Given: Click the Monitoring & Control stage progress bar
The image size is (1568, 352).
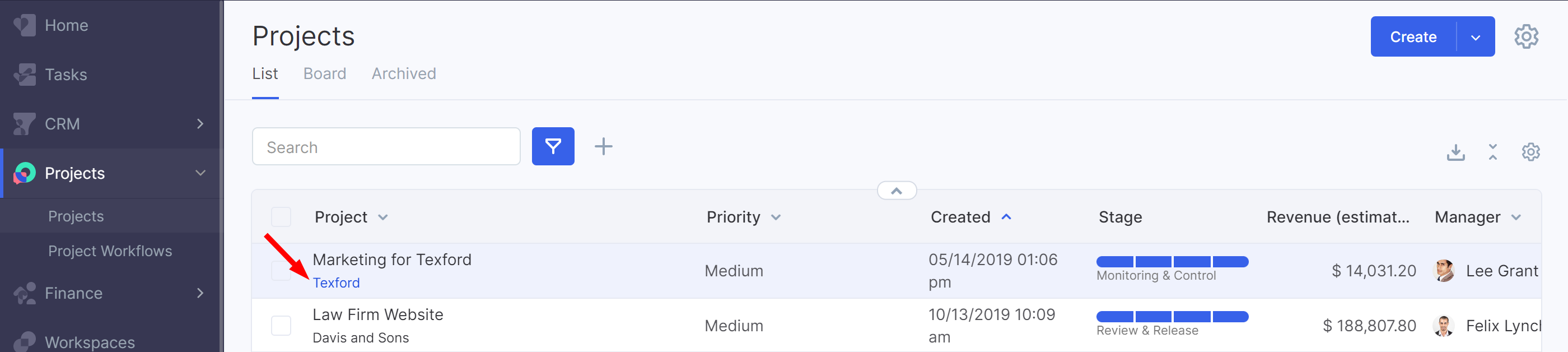Looking at the screenshot, I should coord(1172,262).
